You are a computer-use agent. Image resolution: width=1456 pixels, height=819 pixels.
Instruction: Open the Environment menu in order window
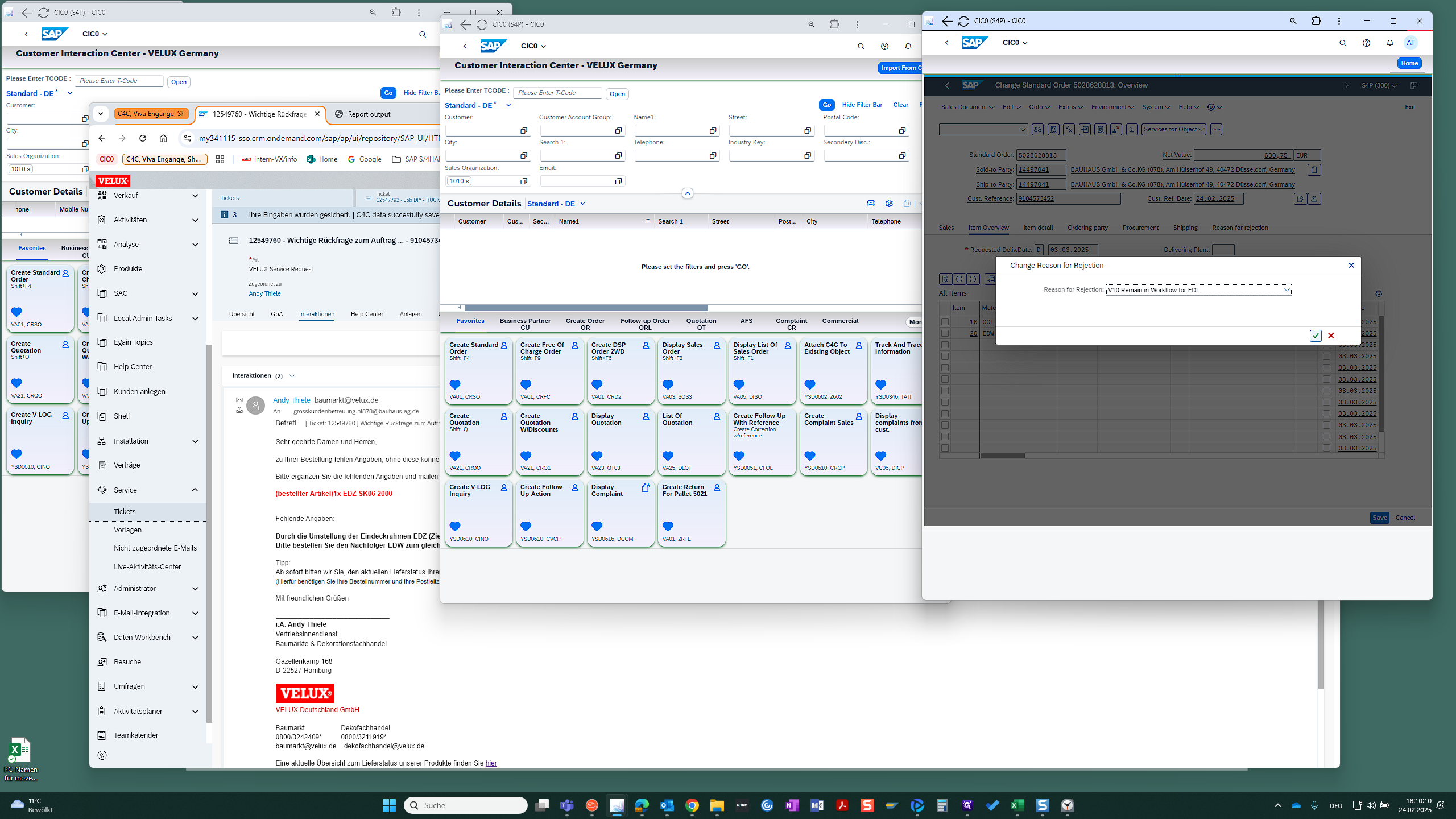click(x=1112, y=107)
